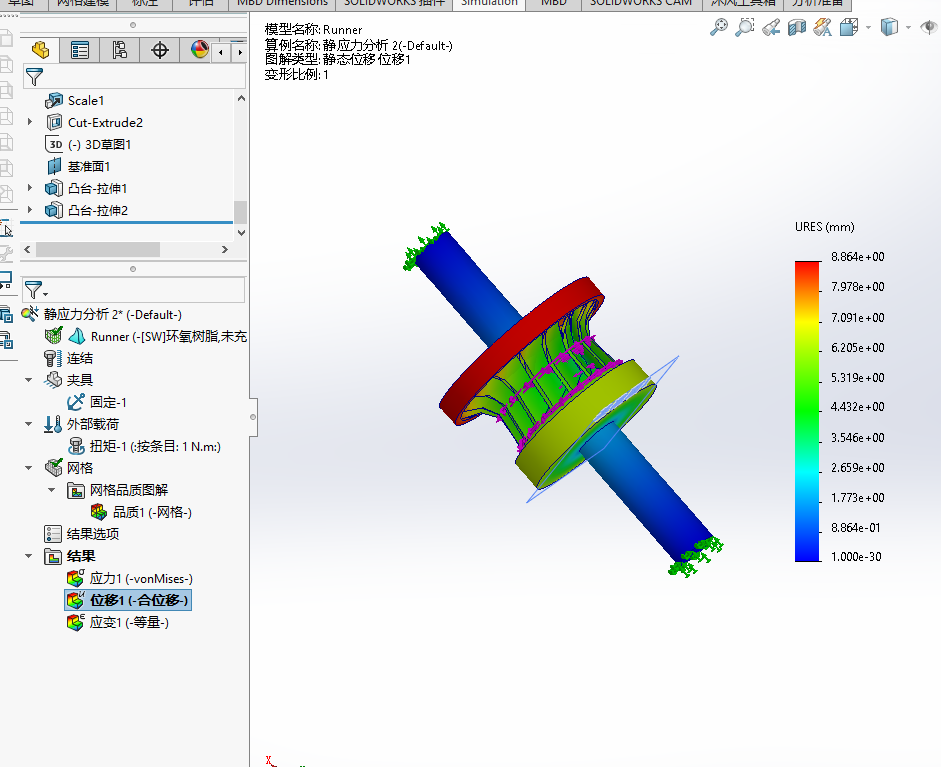
Task: Toggle the Section View icon
Action: point(796,27)
